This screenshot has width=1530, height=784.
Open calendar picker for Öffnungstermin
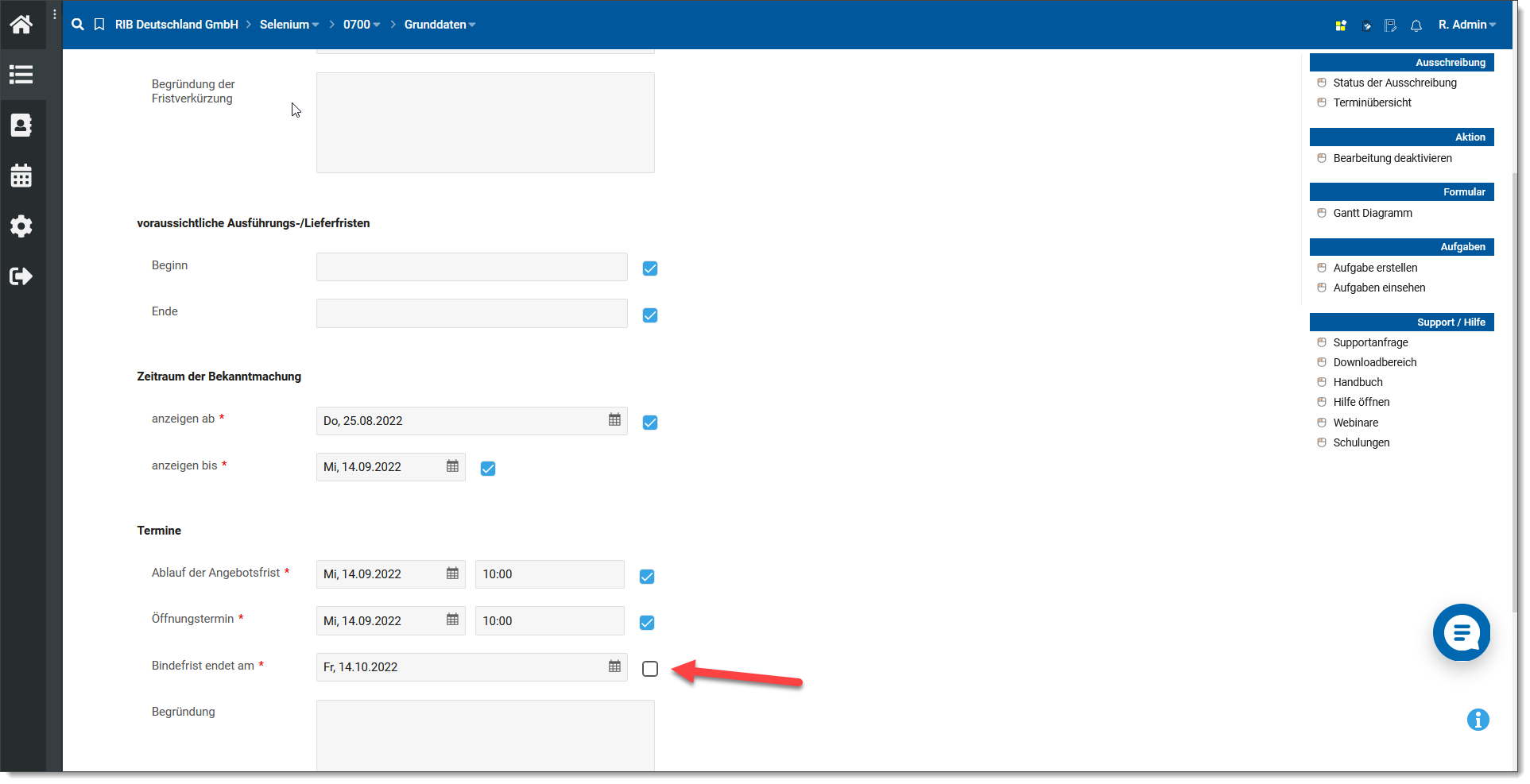(x=452, y=620)
